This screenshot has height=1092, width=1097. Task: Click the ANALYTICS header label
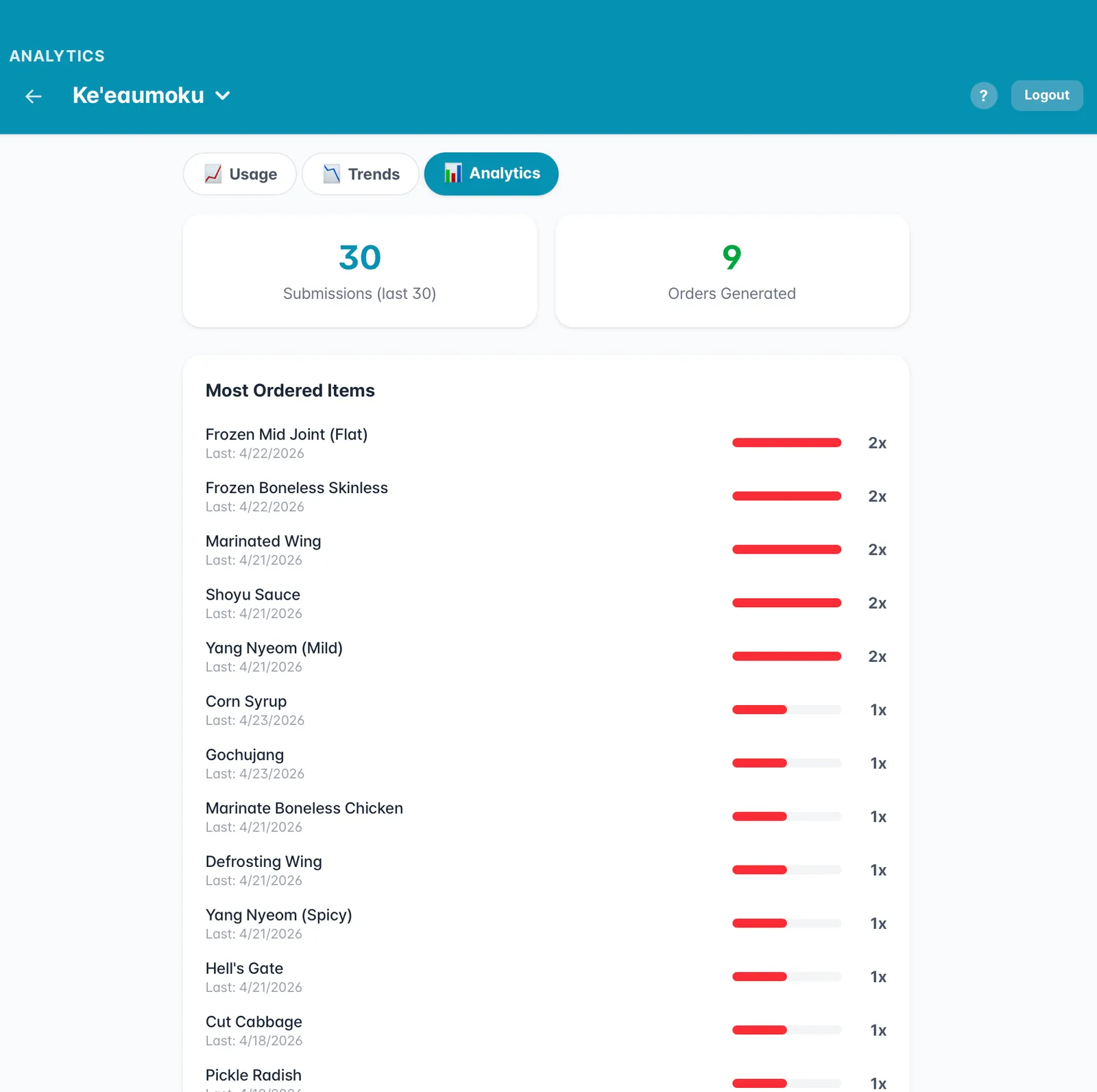click(57, 56)
